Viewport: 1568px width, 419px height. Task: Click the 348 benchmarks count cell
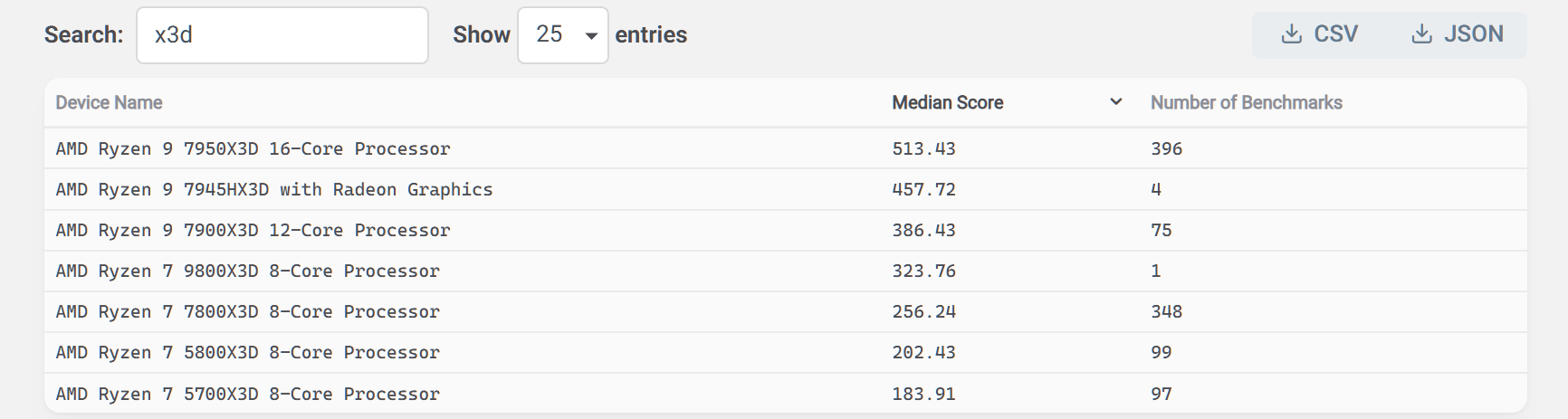click(1166, 311)
